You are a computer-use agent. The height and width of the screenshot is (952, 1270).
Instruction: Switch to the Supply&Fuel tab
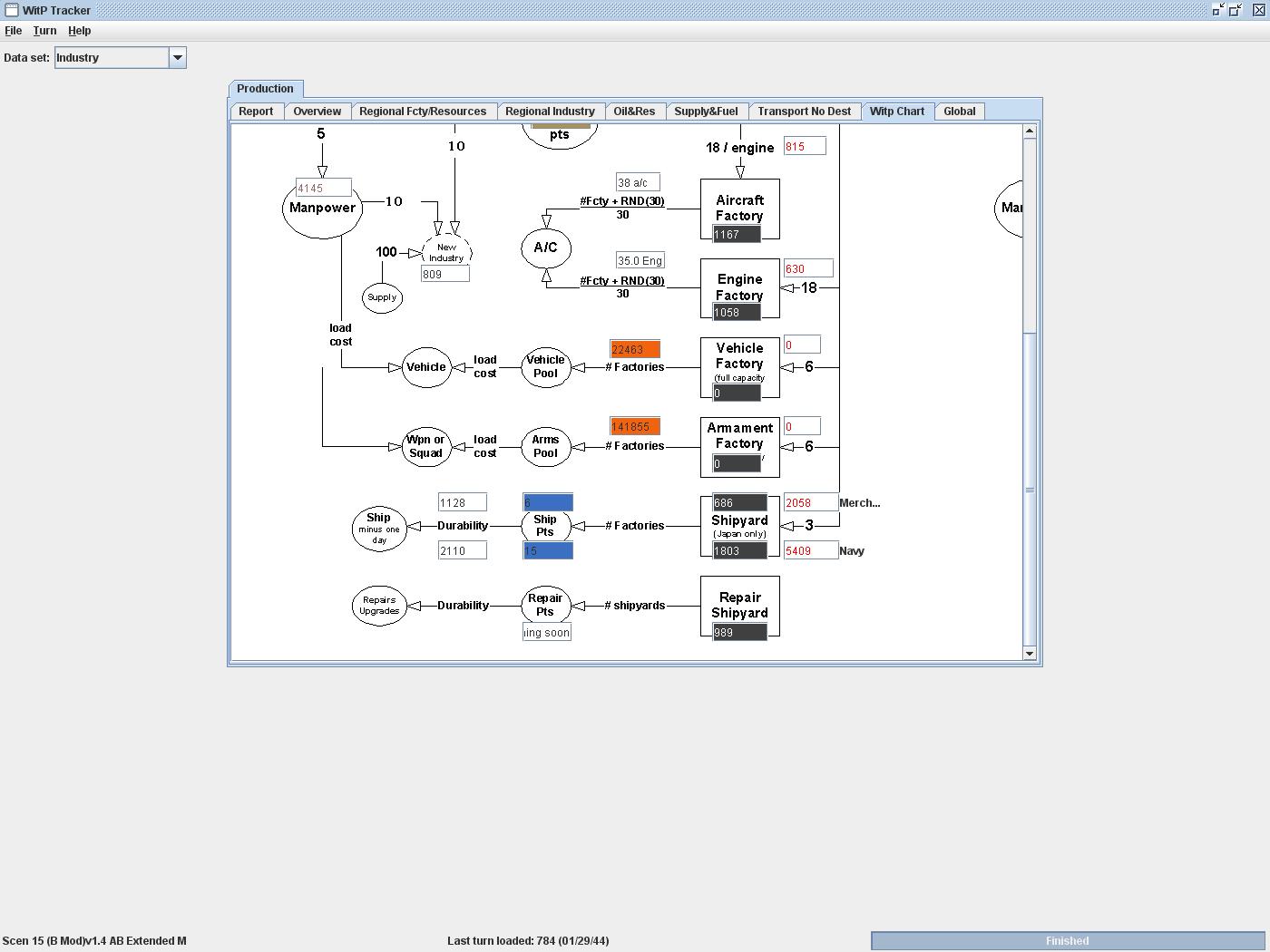pos(706,112)
